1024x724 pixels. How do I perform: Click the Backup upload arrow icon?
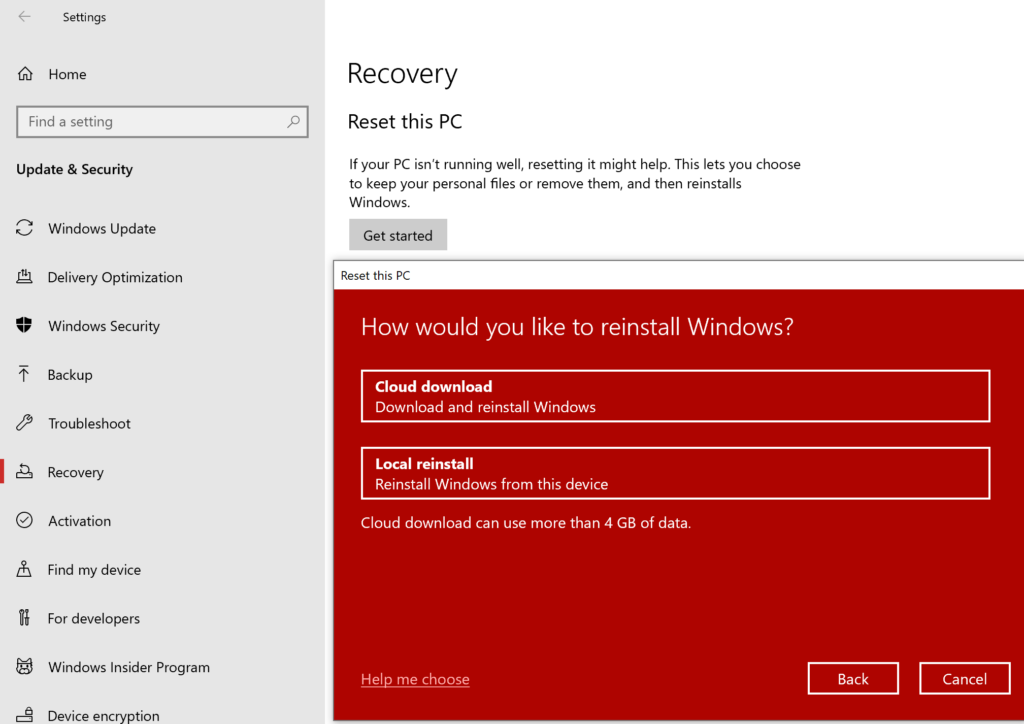[x=24, y=374]
